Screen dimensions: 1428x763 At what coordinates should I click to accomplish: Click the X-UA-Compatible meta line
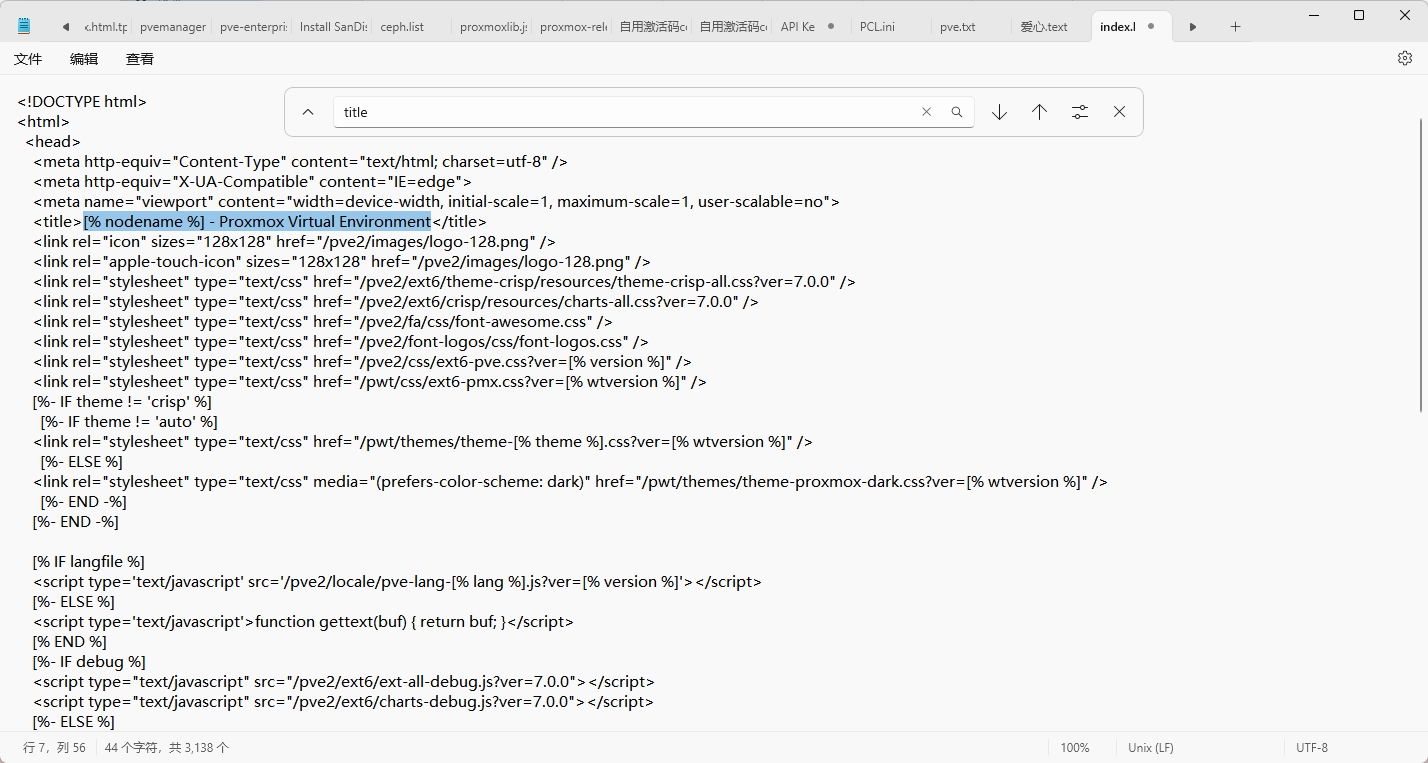pos(252,182)
